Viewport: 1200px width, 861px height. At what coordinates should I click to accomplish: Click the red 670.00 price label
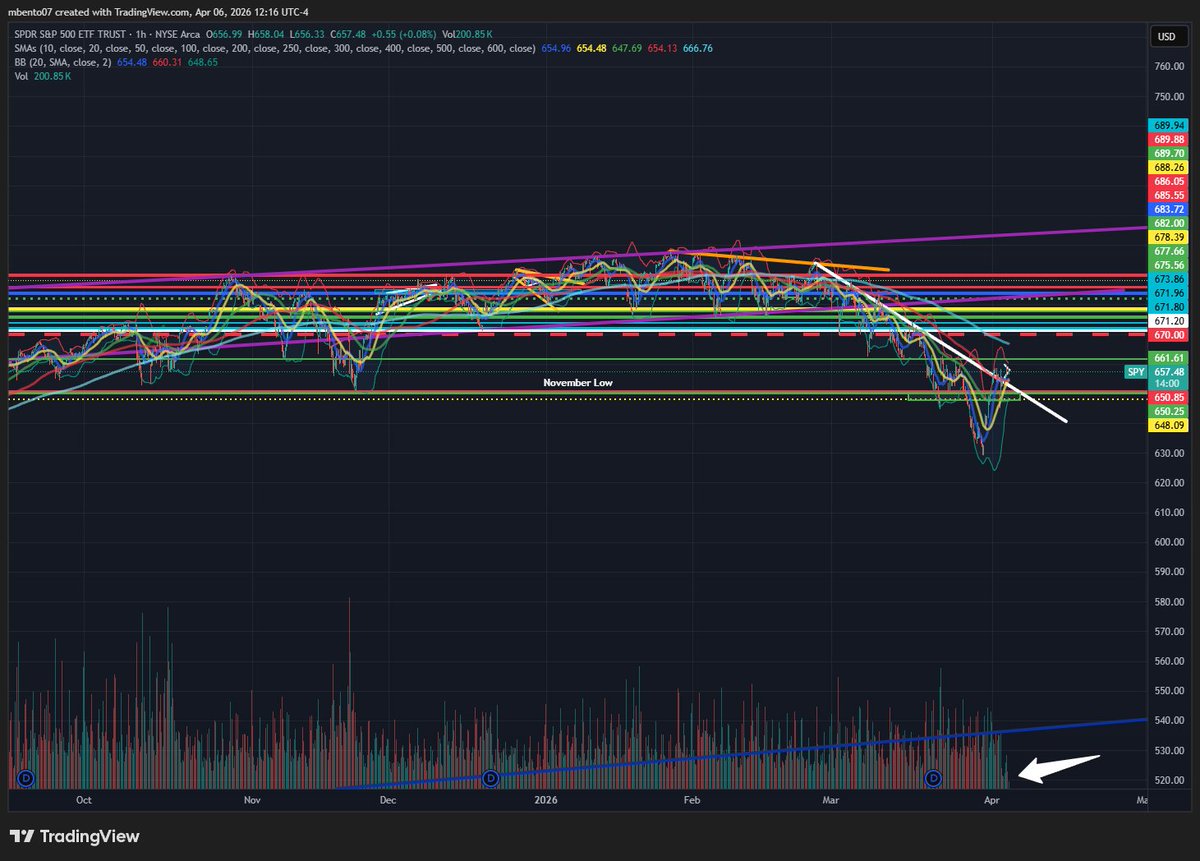tap(1169, 337)
